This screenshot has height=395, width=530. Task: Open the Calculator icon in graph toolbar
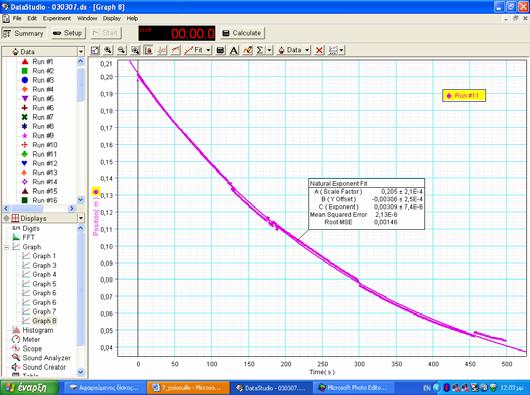click(x=220, y=50)
